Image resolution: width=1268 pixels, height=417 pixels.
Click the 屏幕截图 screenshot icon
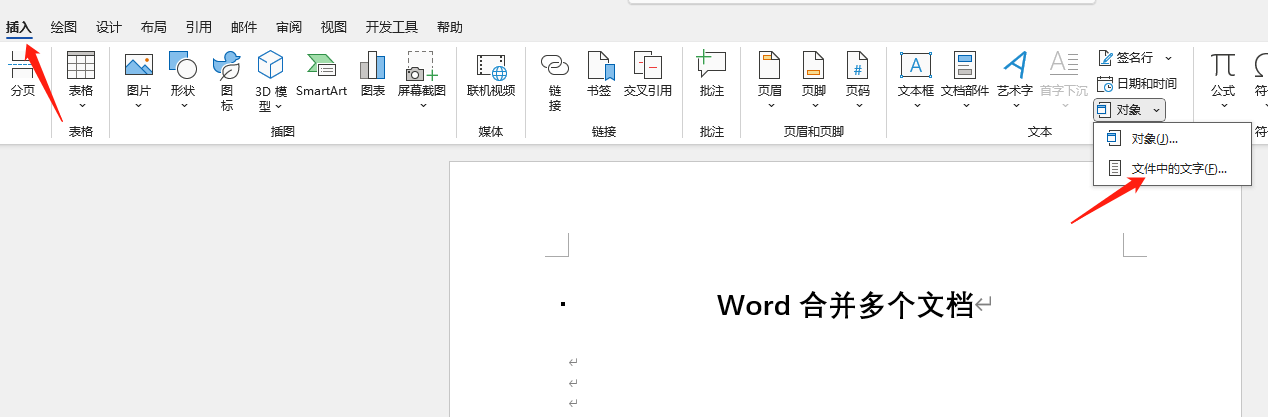[x=421, y=66]
